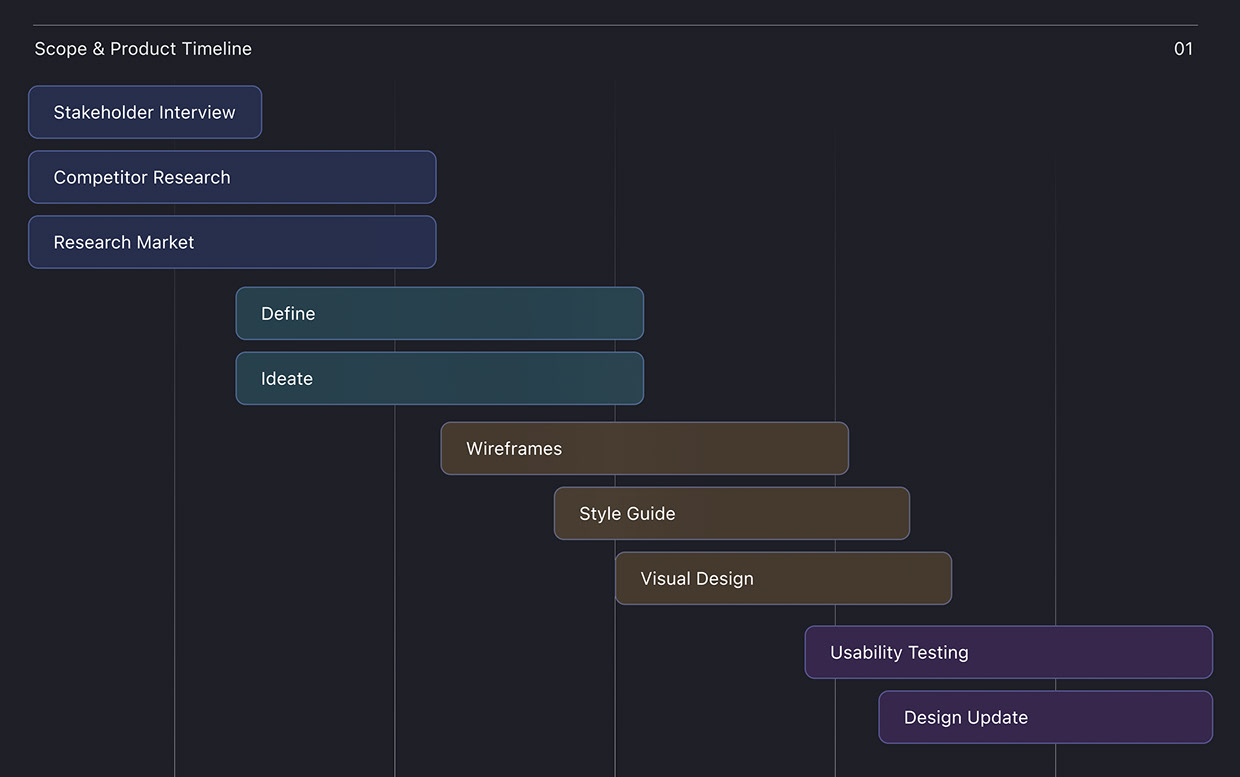Select the Wireframes task bar
This screenshot has height=777, width=1240.
pyautogui.click(x=645, y=448)
